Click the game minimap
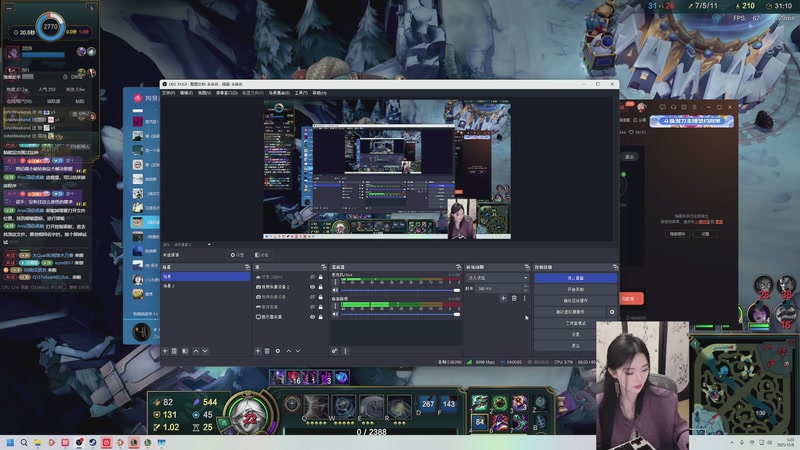 (743, 386)
